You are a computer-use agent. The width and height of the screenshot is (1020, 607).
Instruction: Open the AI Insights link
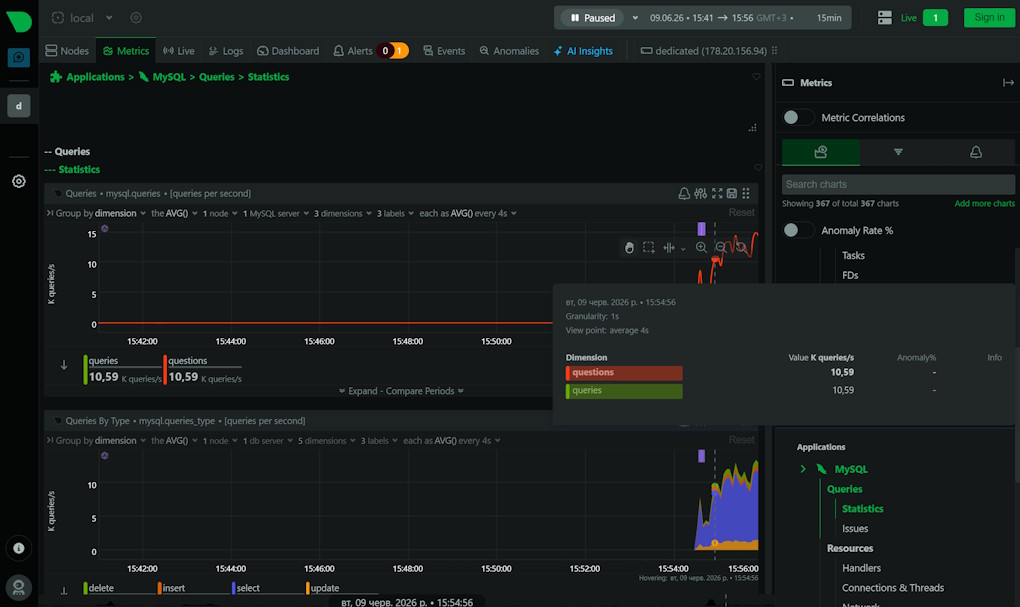click(584, 51)
